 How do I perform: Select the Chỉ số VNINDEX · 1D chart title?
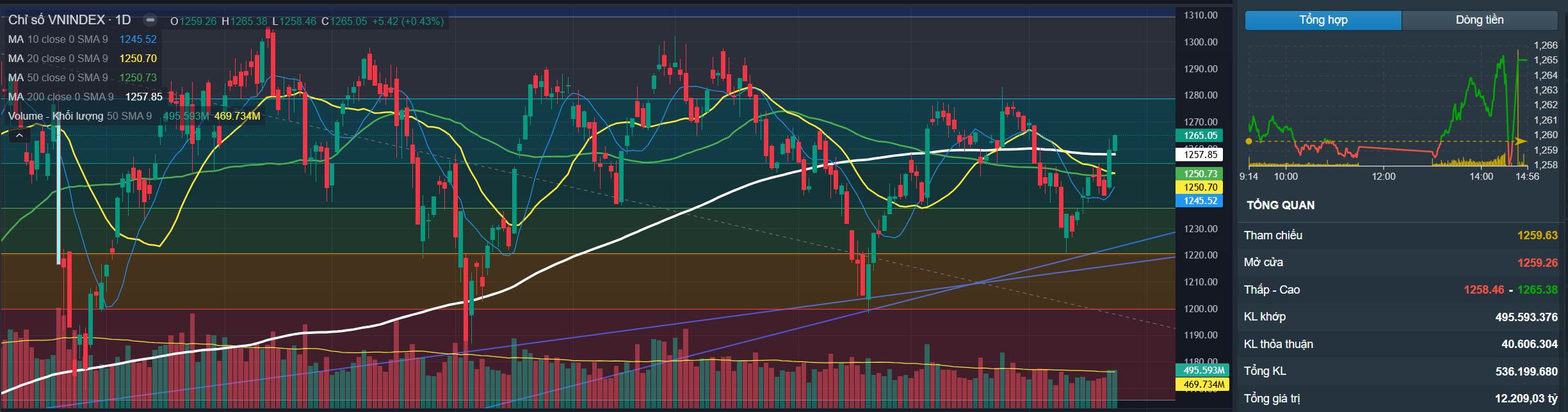[70, 20]
